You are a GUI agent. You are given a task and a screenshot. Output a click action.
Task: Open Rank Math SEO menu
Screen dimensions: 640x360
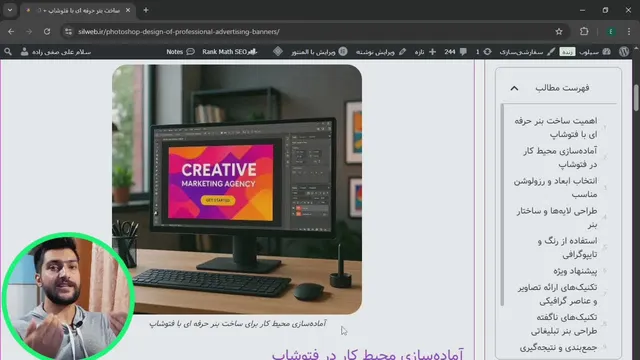(229, 52)
